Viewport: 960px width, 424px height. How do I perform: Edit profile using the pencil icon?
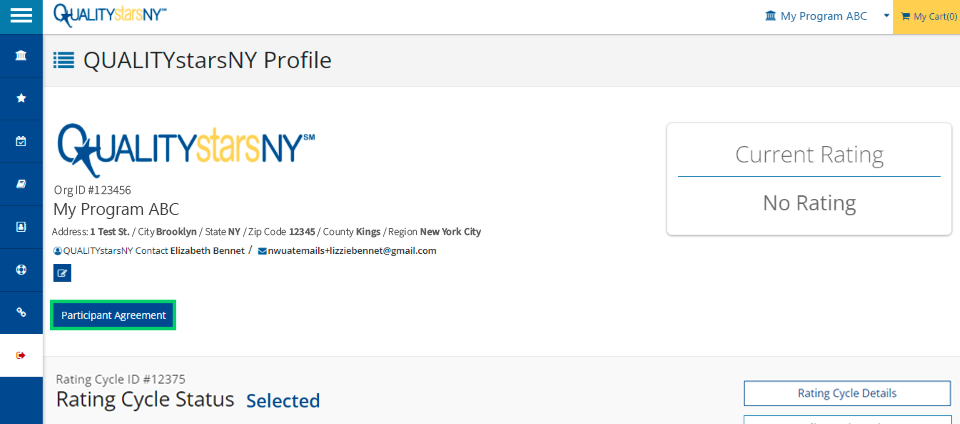point(62,273)
